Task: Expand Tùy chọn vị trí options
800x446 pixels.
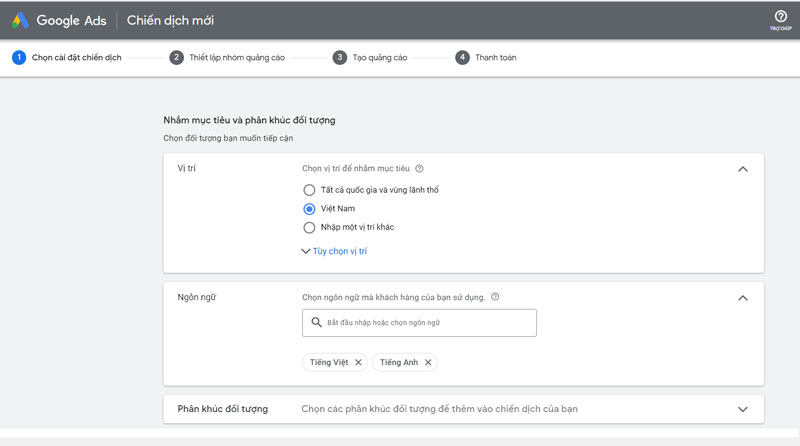Action: click(x=335, y=251)
